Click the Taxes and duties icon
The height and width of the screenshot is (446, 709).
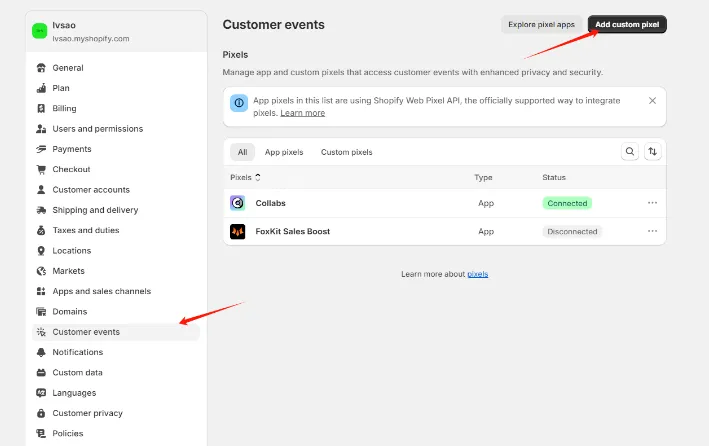(x=41, y=230)
